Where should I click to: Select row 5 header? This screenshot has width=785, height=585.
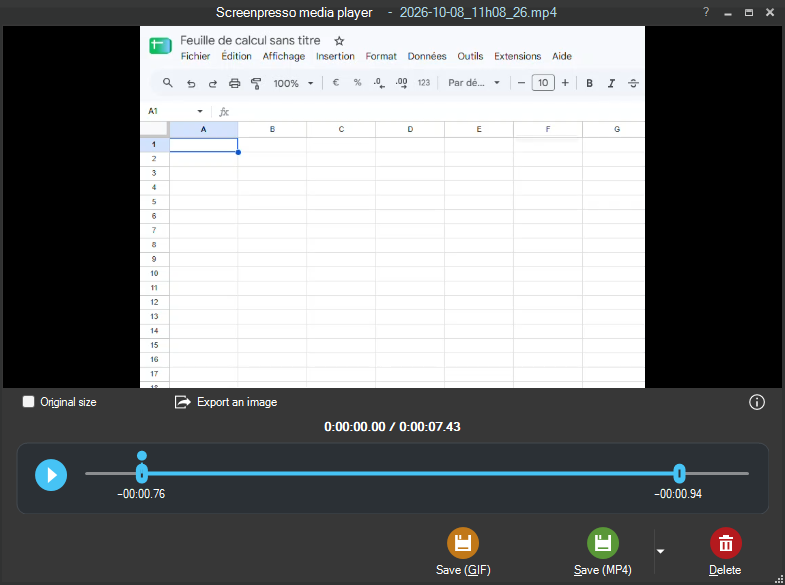point(154,202)
